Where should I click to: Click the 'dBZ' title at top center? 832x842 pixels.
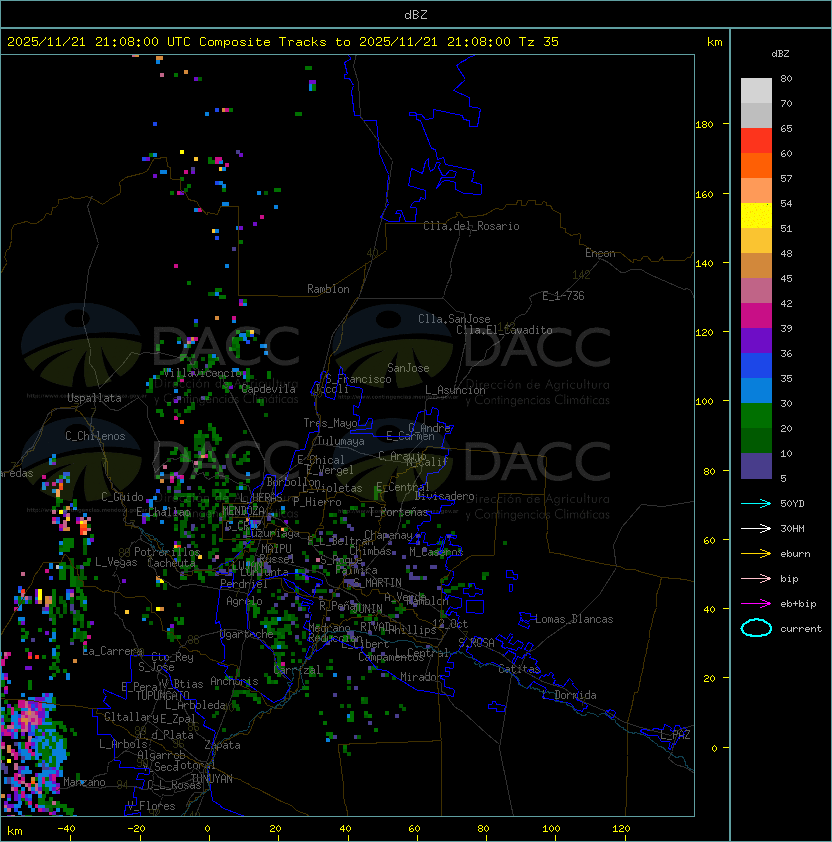(416, 15)
